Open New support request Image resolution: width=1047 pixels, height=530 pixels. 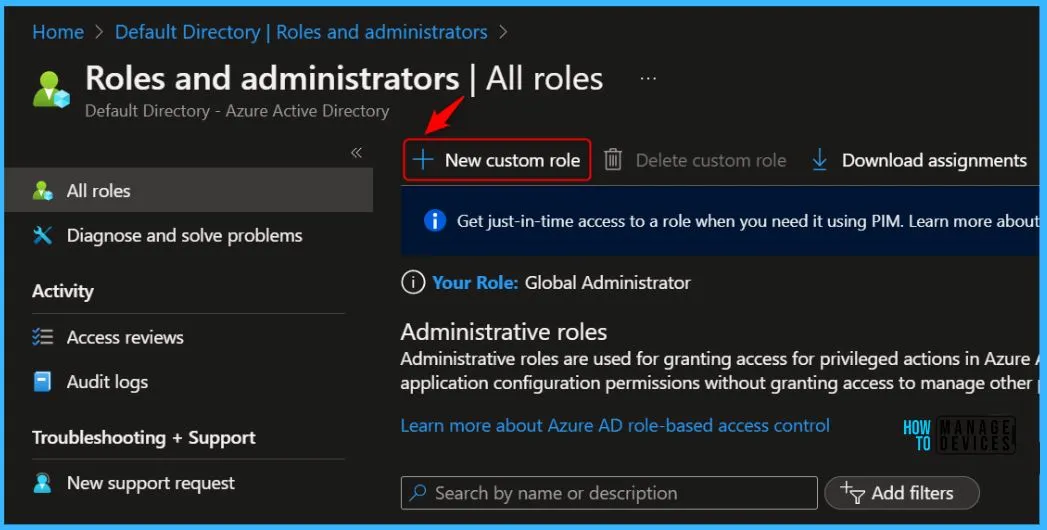click(151, 483)
